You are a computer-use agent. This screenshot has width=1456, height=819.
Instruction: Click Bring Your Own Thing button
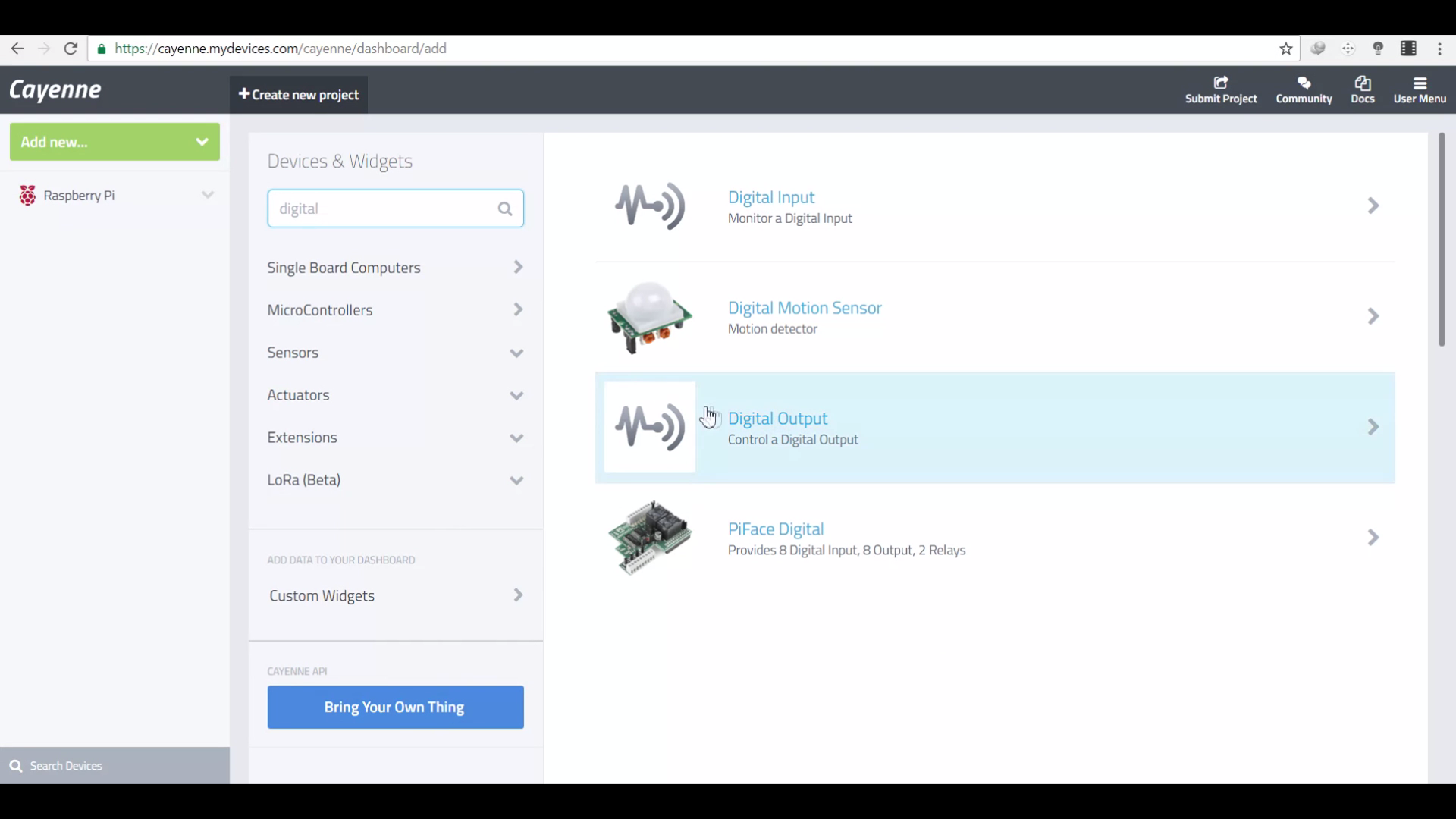[395, 707]
